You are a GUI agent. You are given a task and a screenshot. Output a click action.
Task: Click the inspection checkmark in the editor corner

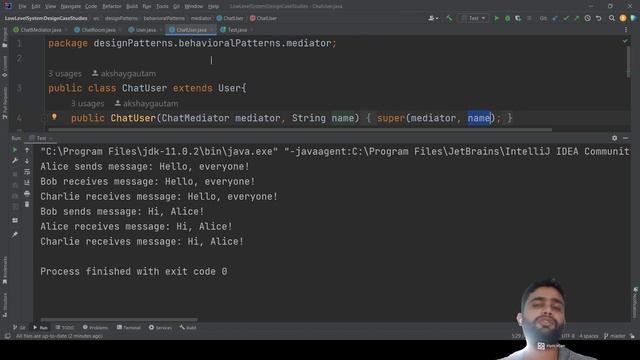click(x=625, y=41)
